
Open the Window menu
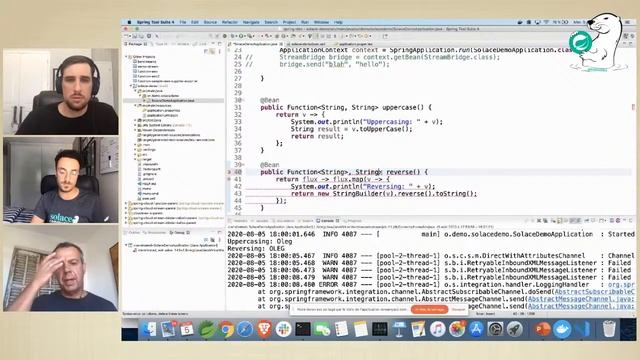click(x=321, y=22)
